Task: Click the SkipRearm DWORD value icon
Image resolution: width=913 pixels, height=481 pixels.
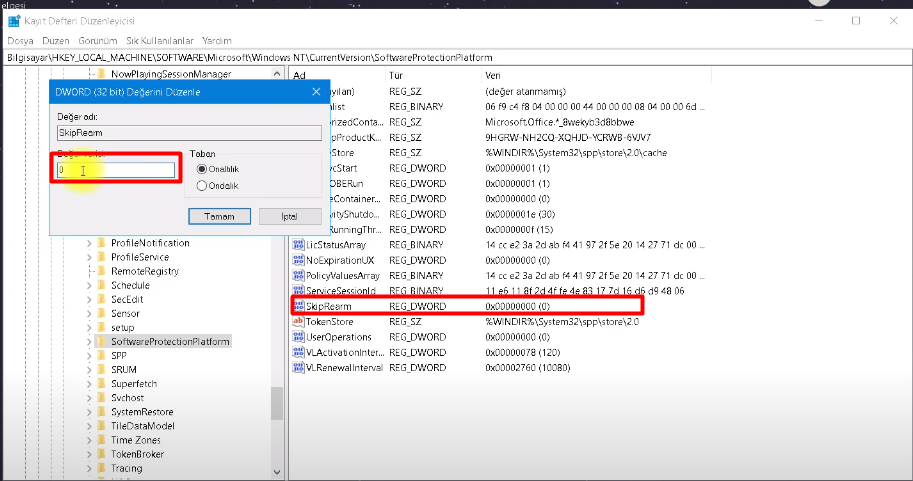Action: pos(299,306)
